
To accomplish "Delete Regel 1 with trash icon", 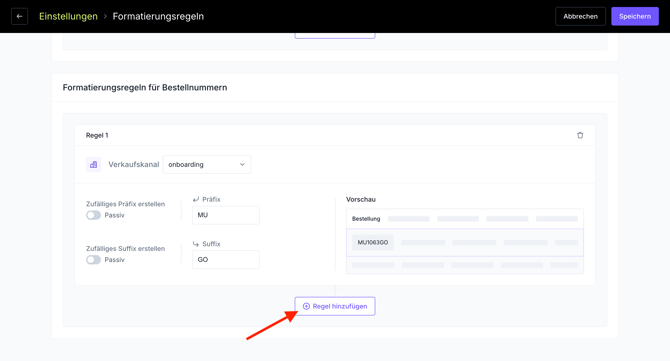I will pyautogui.click(x=580, y=135).
